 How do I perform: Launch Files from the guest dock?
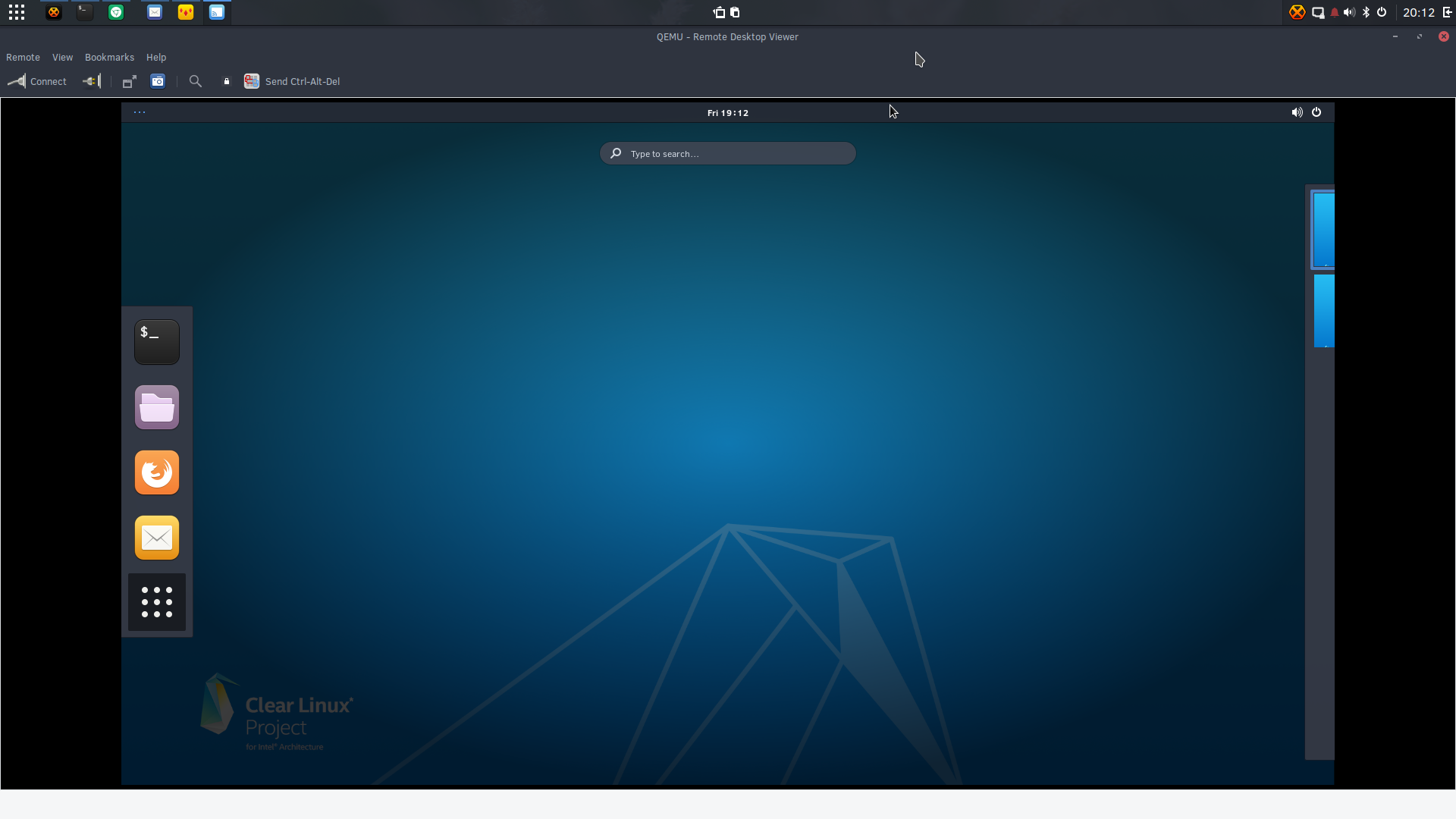click(x=157, y=407)
